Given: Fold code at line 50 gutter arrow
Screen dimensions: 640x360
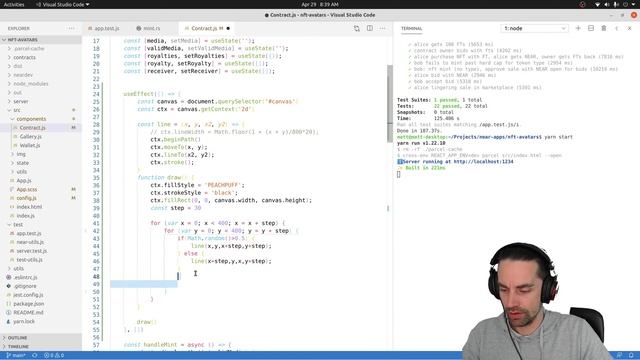Looking at the screenshot, I should point(86,292).
